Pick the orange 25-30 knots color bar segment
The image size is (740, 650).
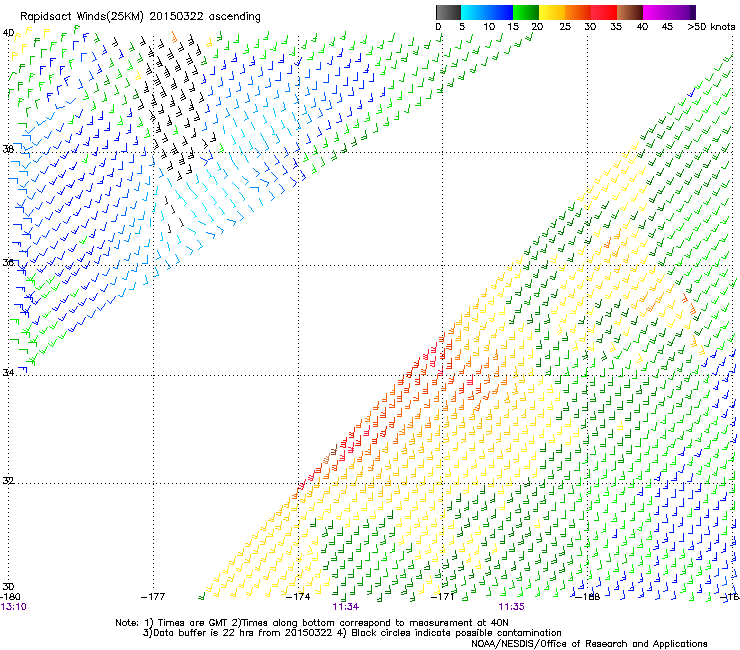coord(578,12)
